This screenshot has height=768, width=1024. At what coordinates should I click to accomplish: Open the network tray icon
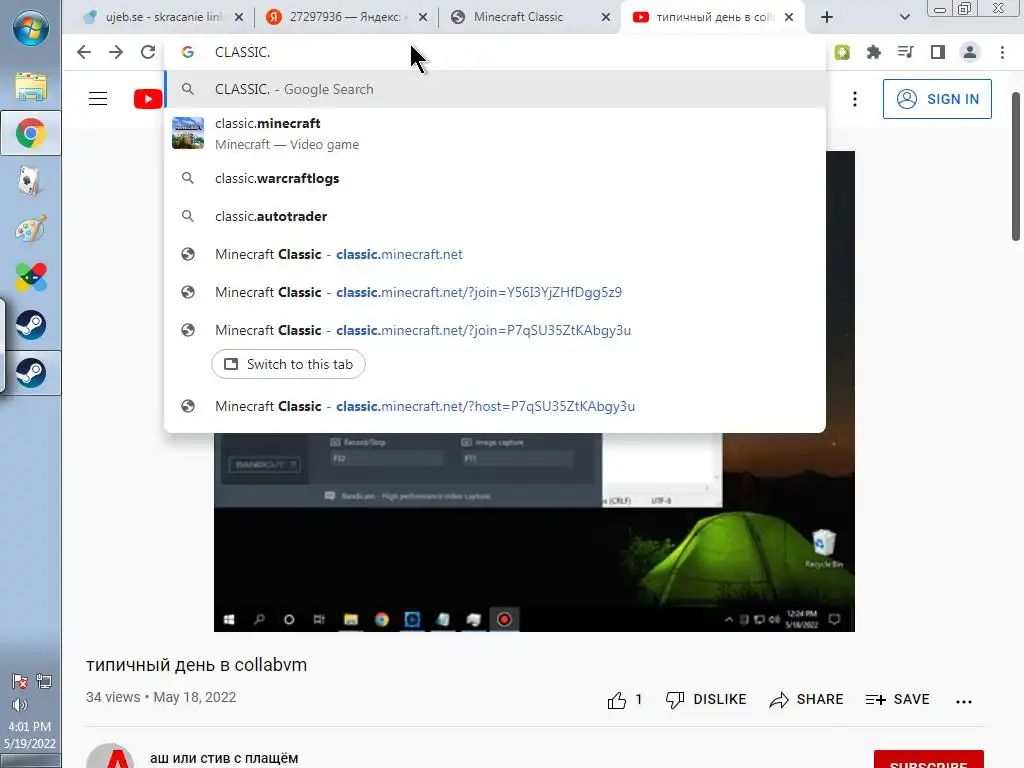click(44, 682)
